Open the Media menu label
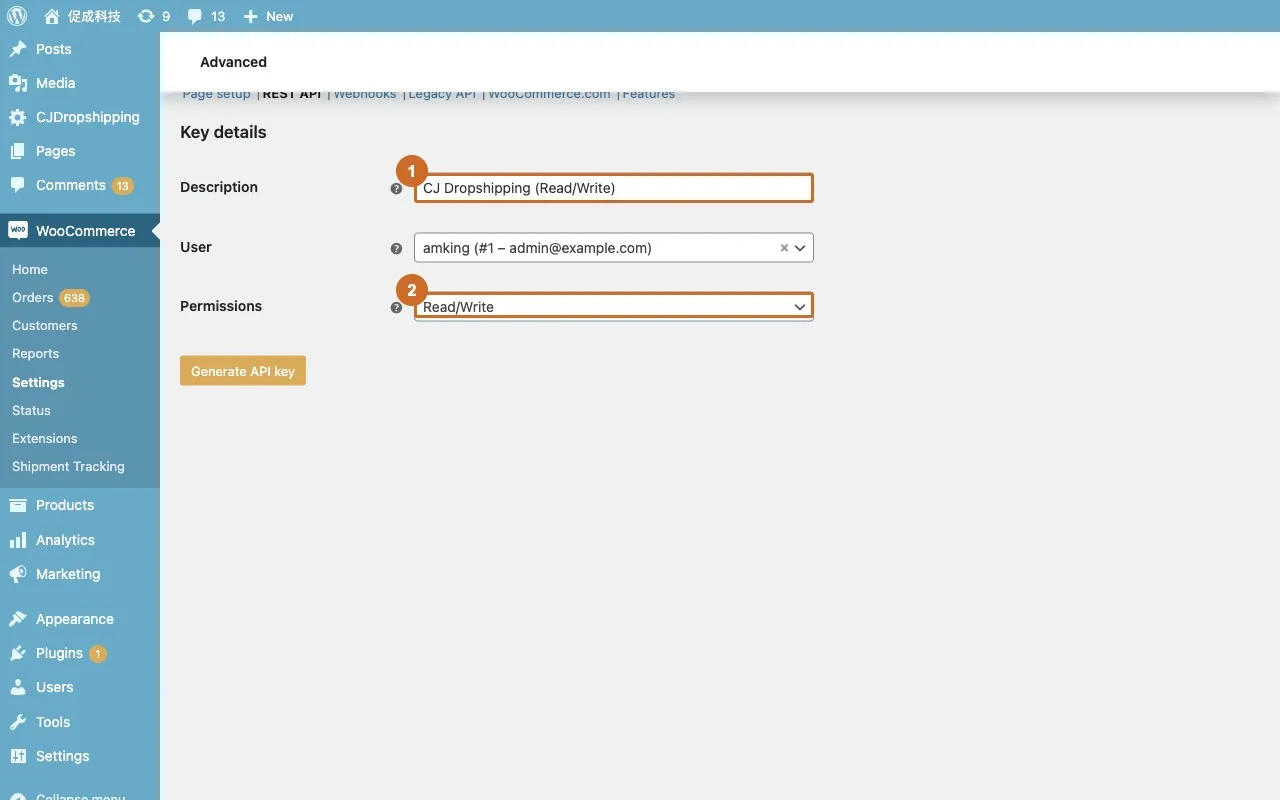The width and height of the screenshot is (1280, 800). tap(55, 83)
